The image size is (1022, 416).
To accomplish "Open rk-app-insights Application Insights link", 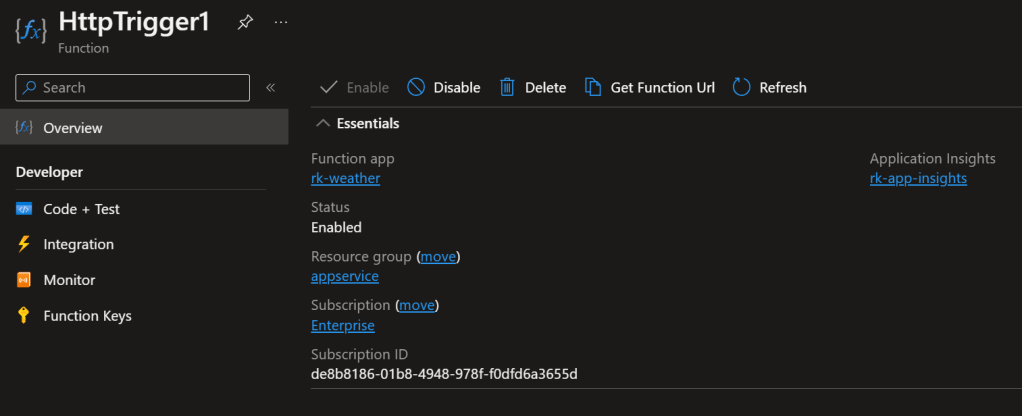I will (x=918, y=178).
